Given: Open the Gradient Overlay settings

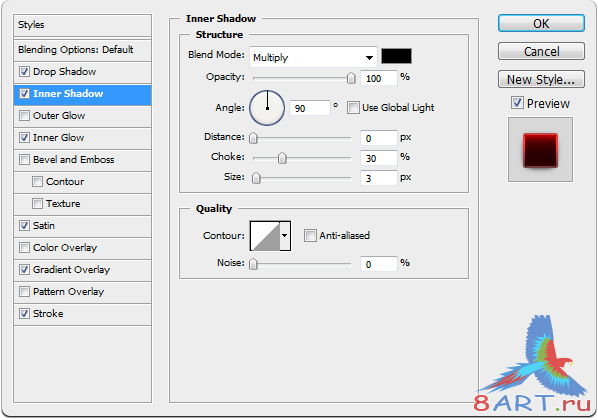Looking at the screenshot, I should [82, 270].
